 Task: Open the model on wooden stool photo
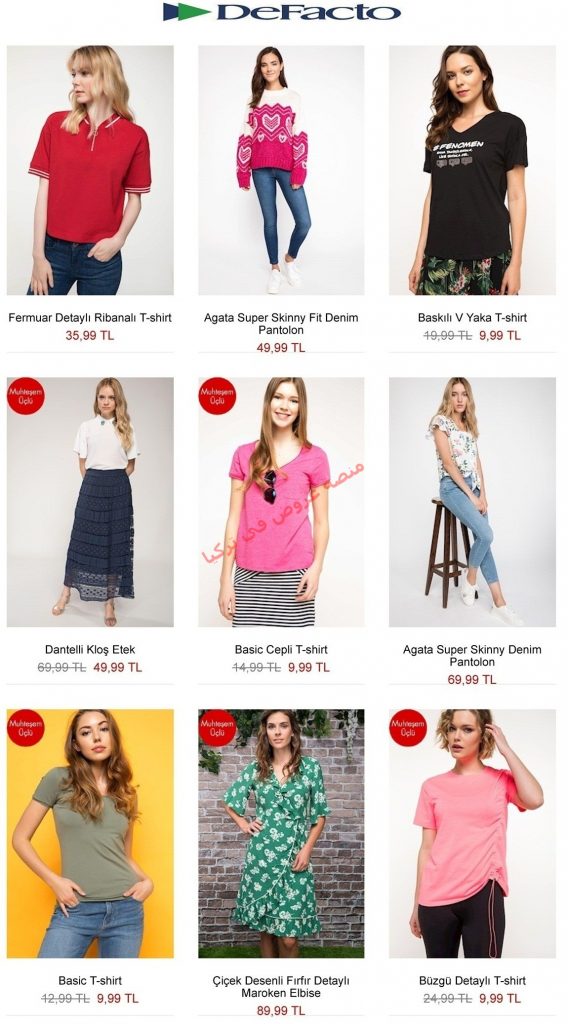pos(472,502)
